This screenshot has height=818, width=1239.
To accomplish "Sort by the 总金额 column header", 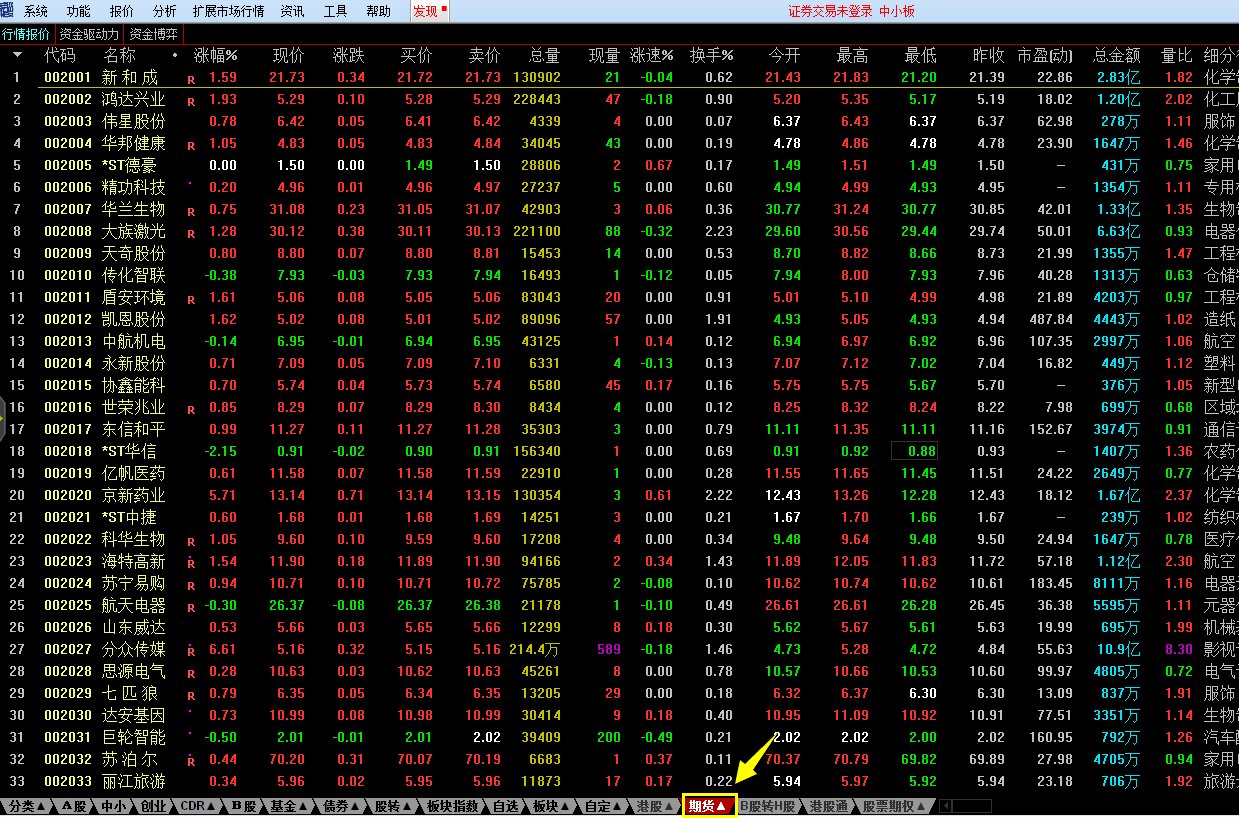I will point(1117,55).
